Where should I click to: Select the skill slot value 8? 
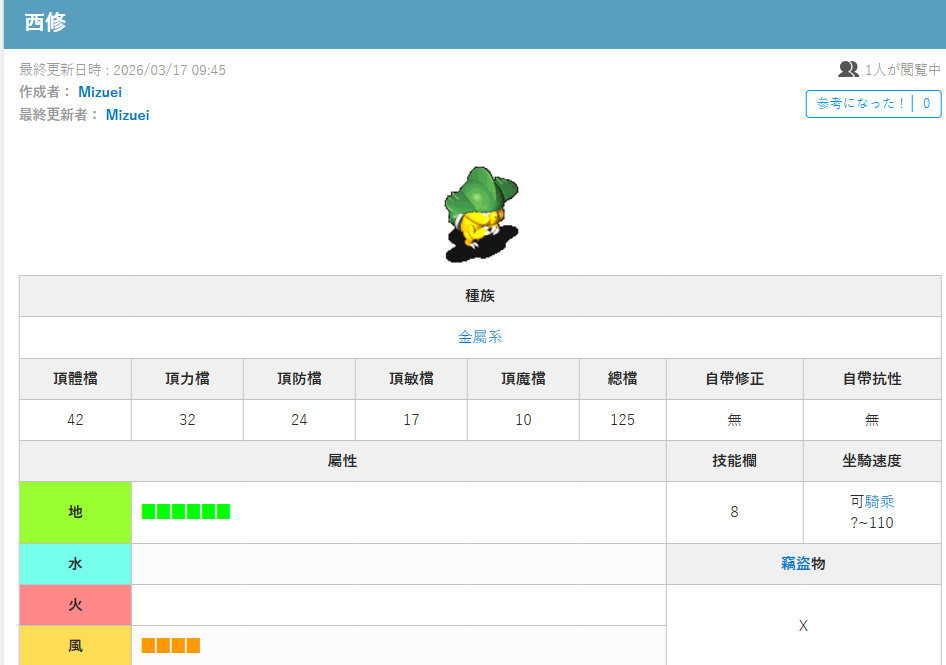(x=734, y=512)
